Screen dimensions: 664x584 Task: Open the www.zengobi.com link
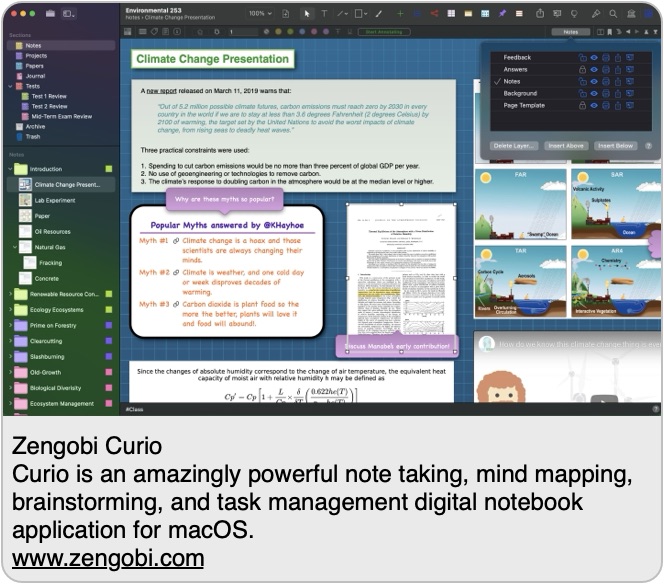tap(108, 558)
